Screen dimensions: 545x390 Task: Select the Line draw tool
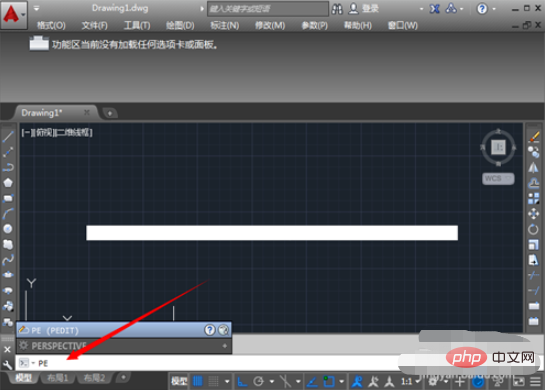point(8,137)
